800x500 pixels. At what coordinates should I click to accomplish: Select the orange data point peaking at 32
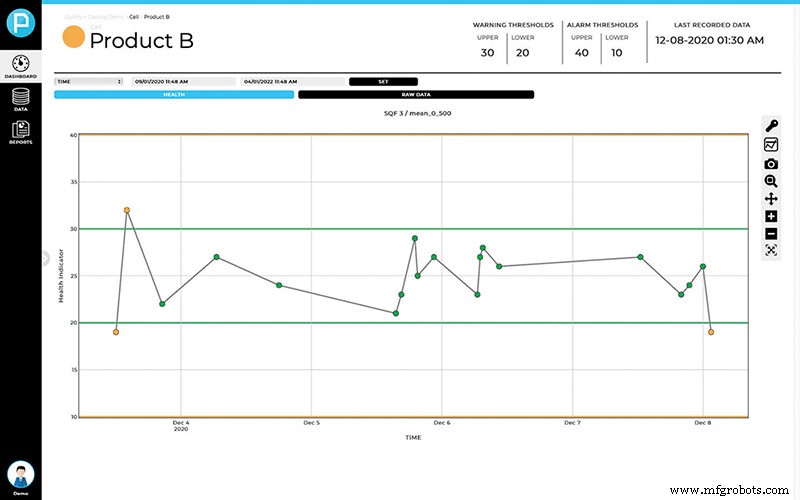coord(127,210)
